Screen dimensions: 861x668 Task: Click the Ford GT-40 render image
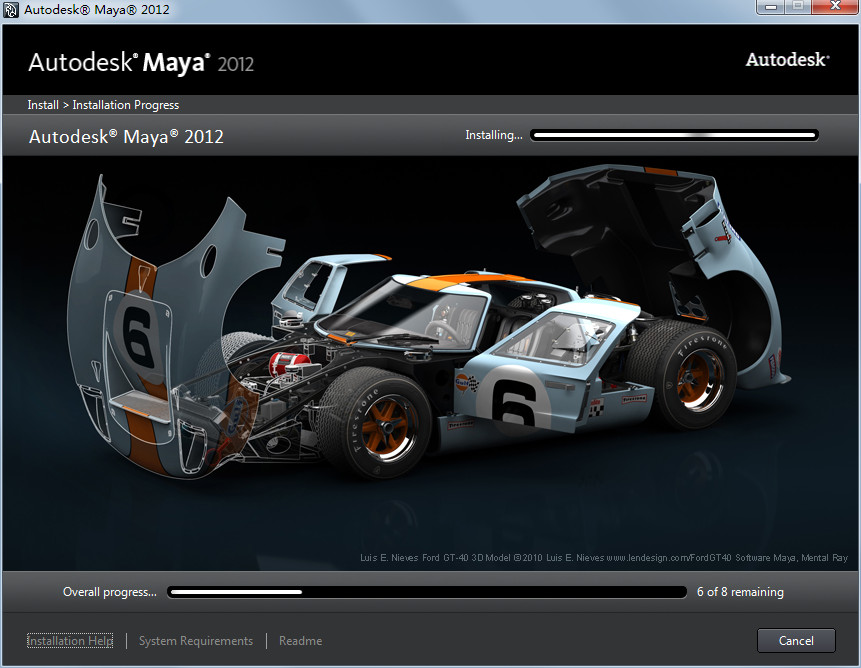[430, 362]
